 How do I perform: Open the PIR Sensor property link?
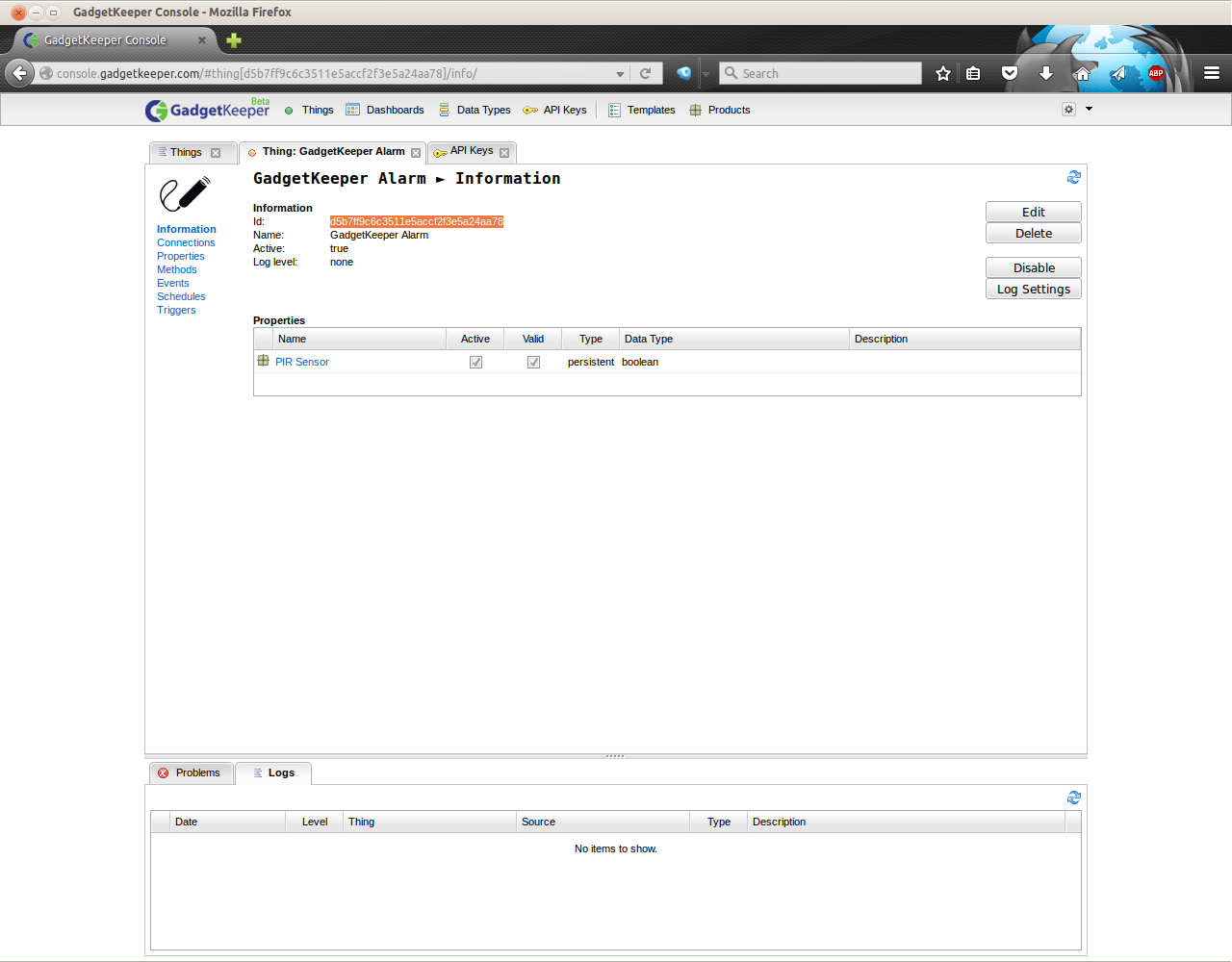click(302, 362)
